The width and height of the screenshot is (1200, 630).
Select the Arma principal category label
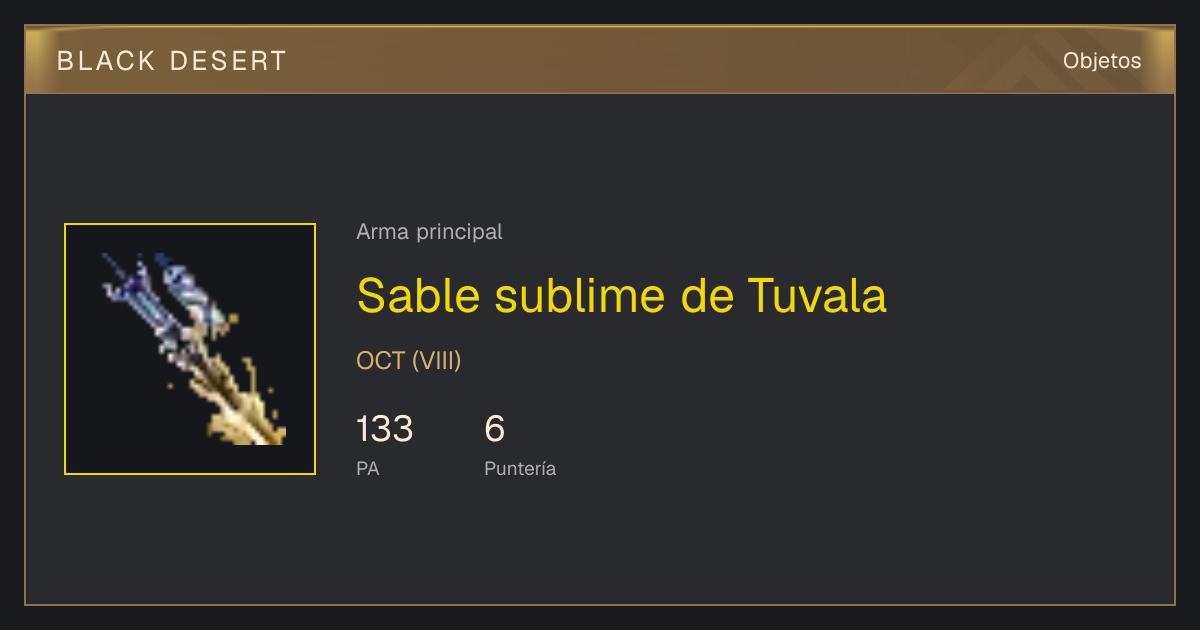point(429,232)
